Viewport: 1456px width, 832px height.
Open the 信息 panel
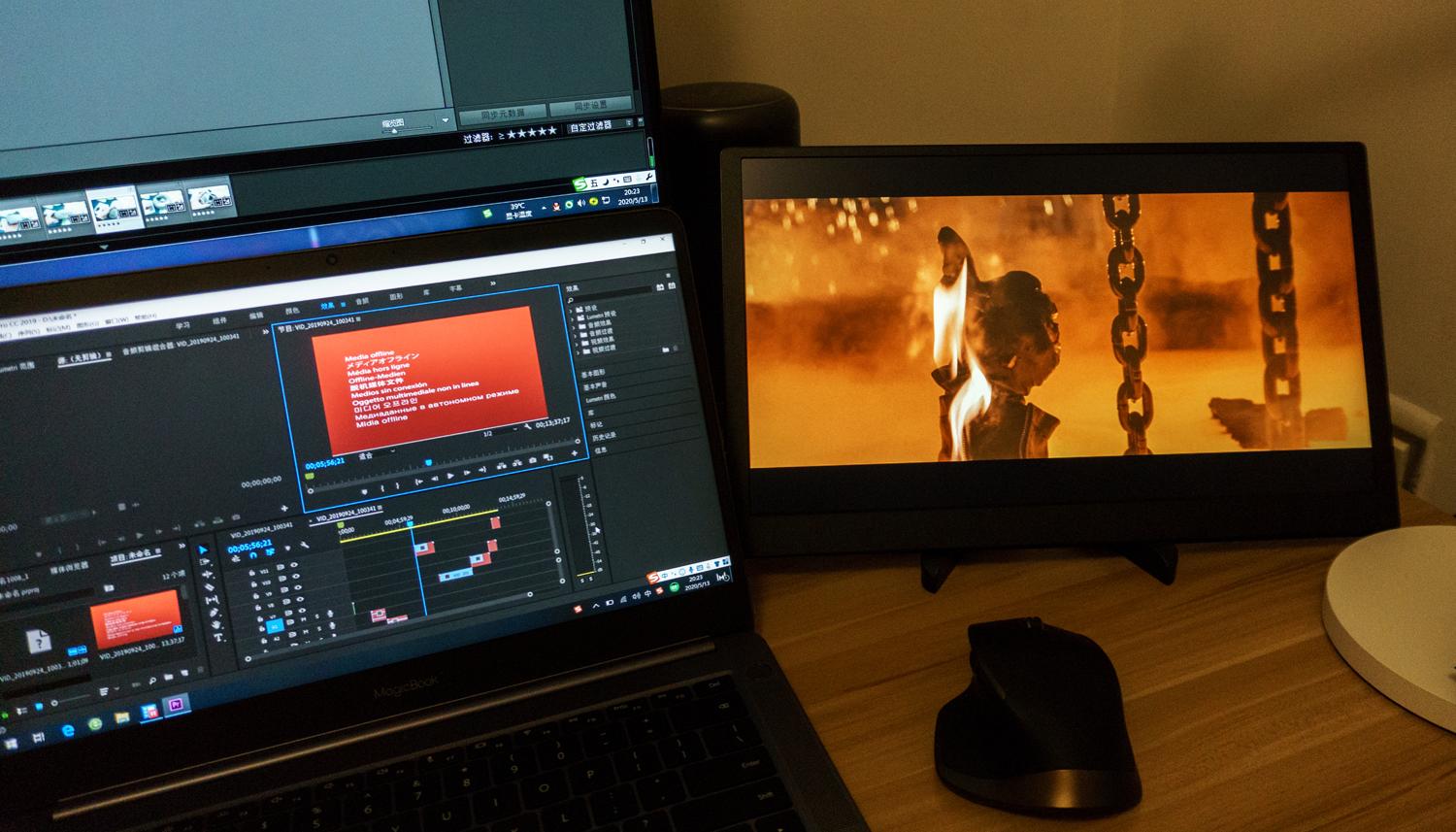pyautogui.click(x=601, y=449)
